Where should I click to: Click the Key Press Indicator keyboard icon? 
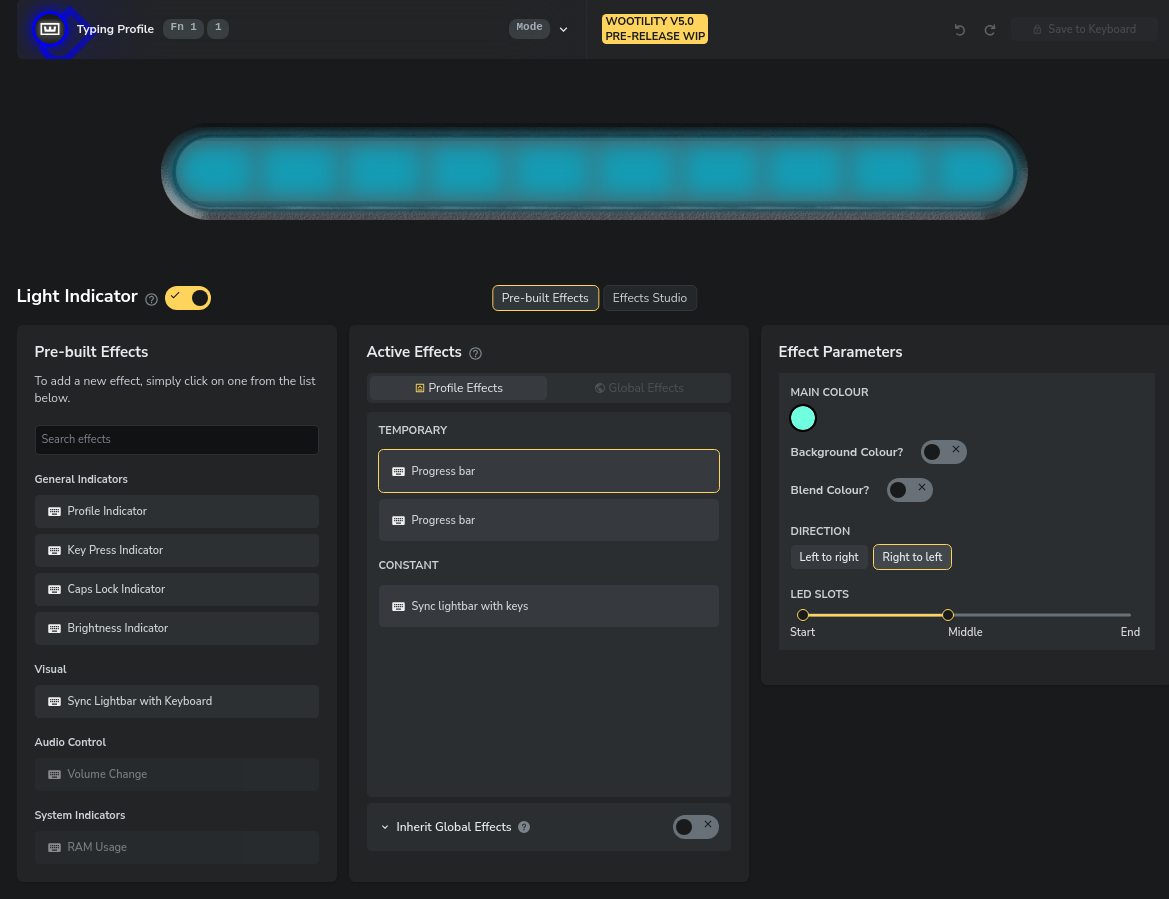(x=54, y=550)
